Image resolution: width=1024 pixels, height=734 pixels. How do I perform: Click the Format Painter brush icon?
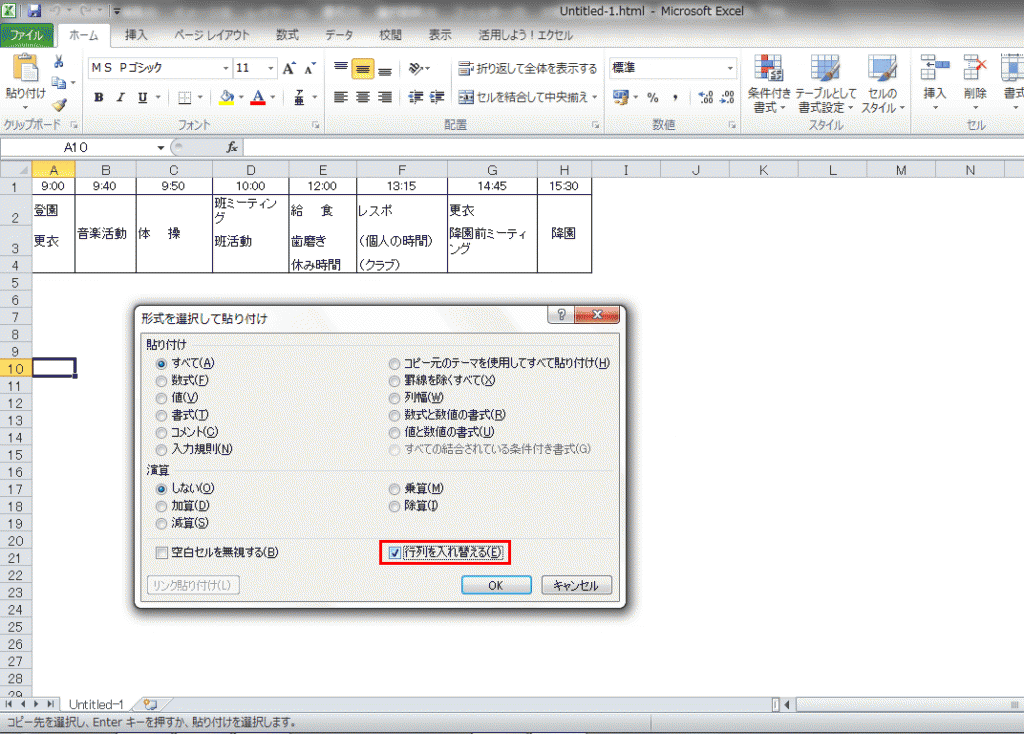click(59, 104)
